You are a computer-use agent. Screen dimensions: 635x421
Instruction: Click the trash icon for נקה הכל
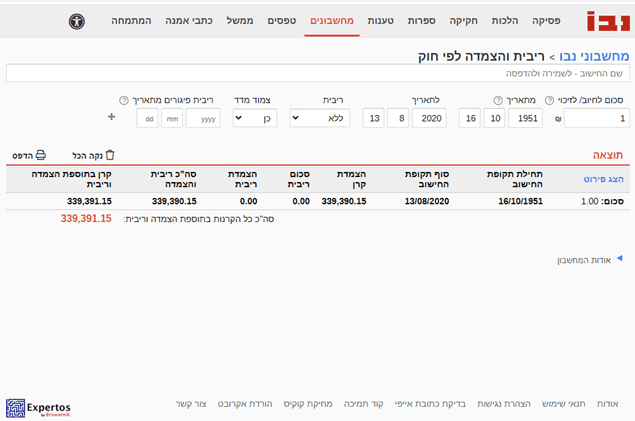pyautogui.click(x=110, y=155)
